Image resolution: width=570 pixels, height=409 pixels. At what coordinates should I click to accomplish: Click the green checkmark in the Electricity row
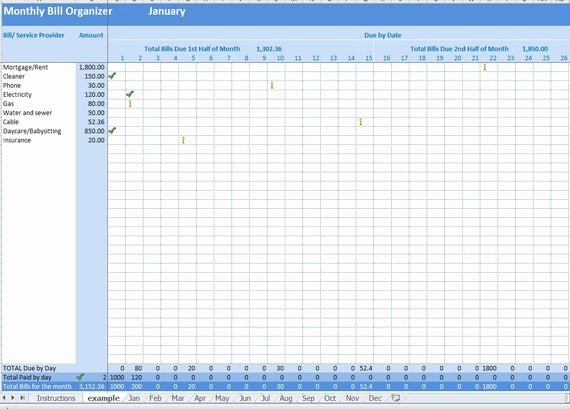pos(130,94)
